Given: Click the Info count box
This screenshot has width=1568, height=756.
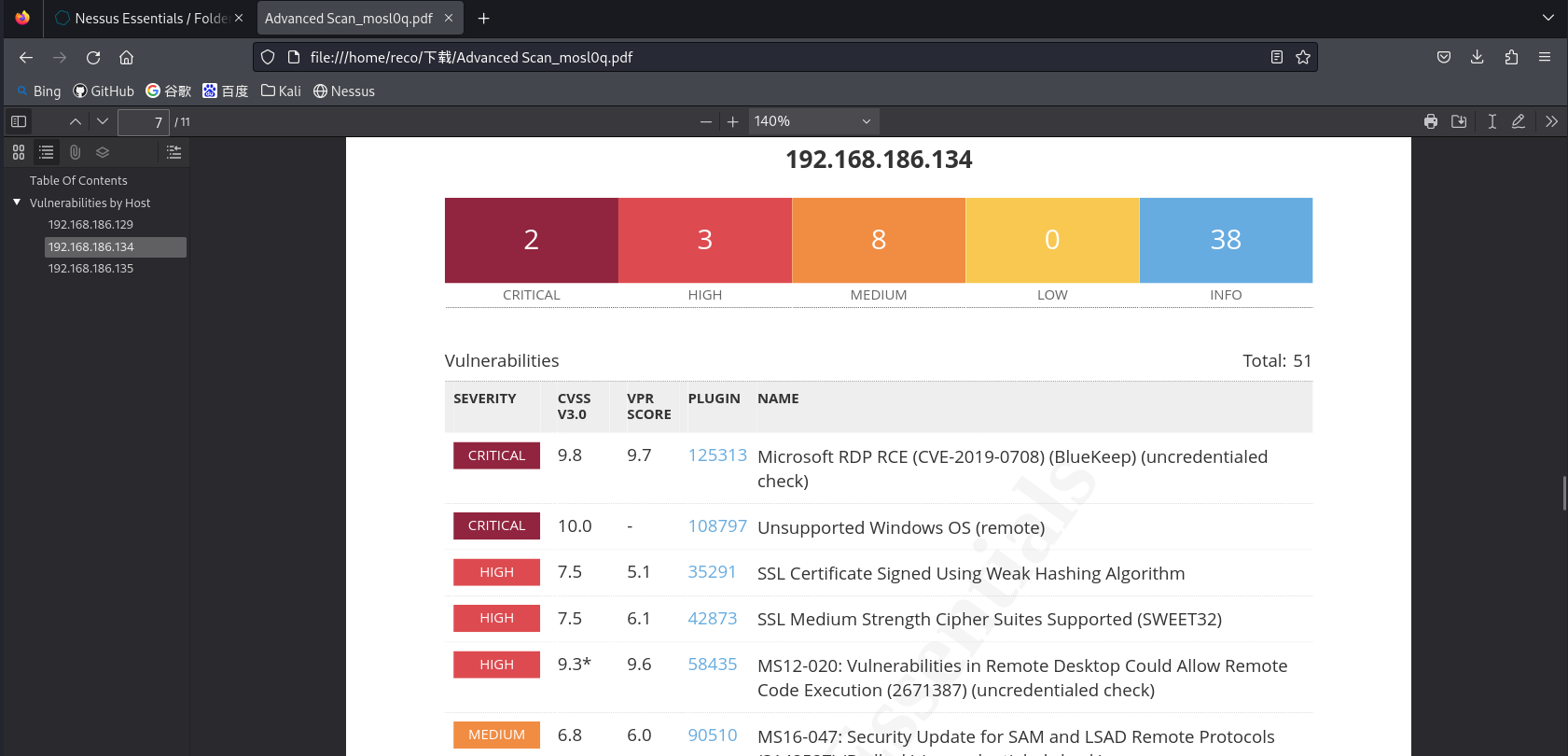Looking at the screenshot, I should [1226, 240].
